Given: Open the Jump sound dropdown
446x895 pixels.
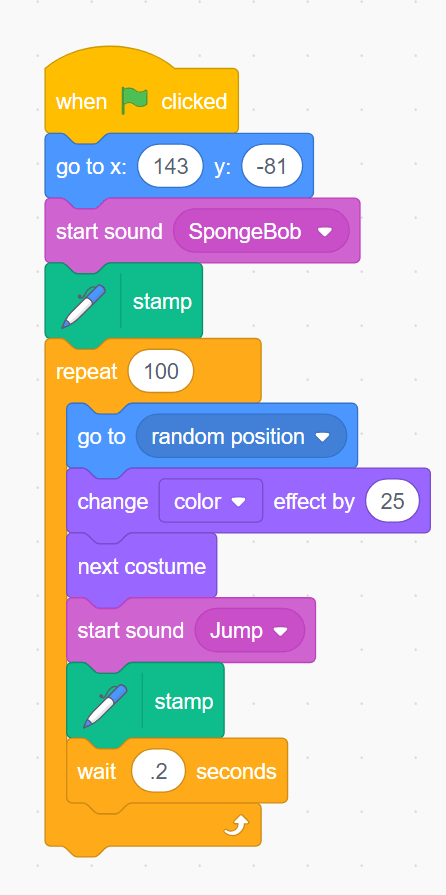Looking at the screenshot, I should coord(250,631).
